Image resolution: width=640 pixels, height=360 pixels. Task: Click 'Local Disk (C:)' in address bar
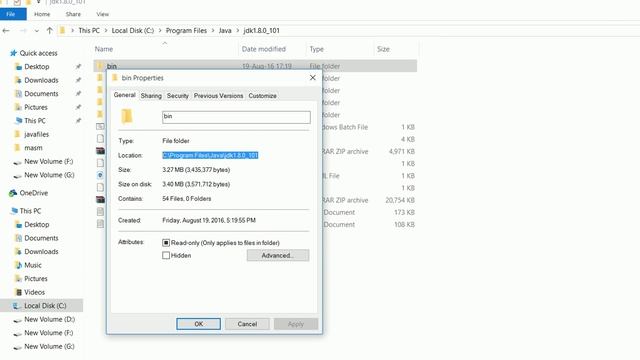(133, 31)
